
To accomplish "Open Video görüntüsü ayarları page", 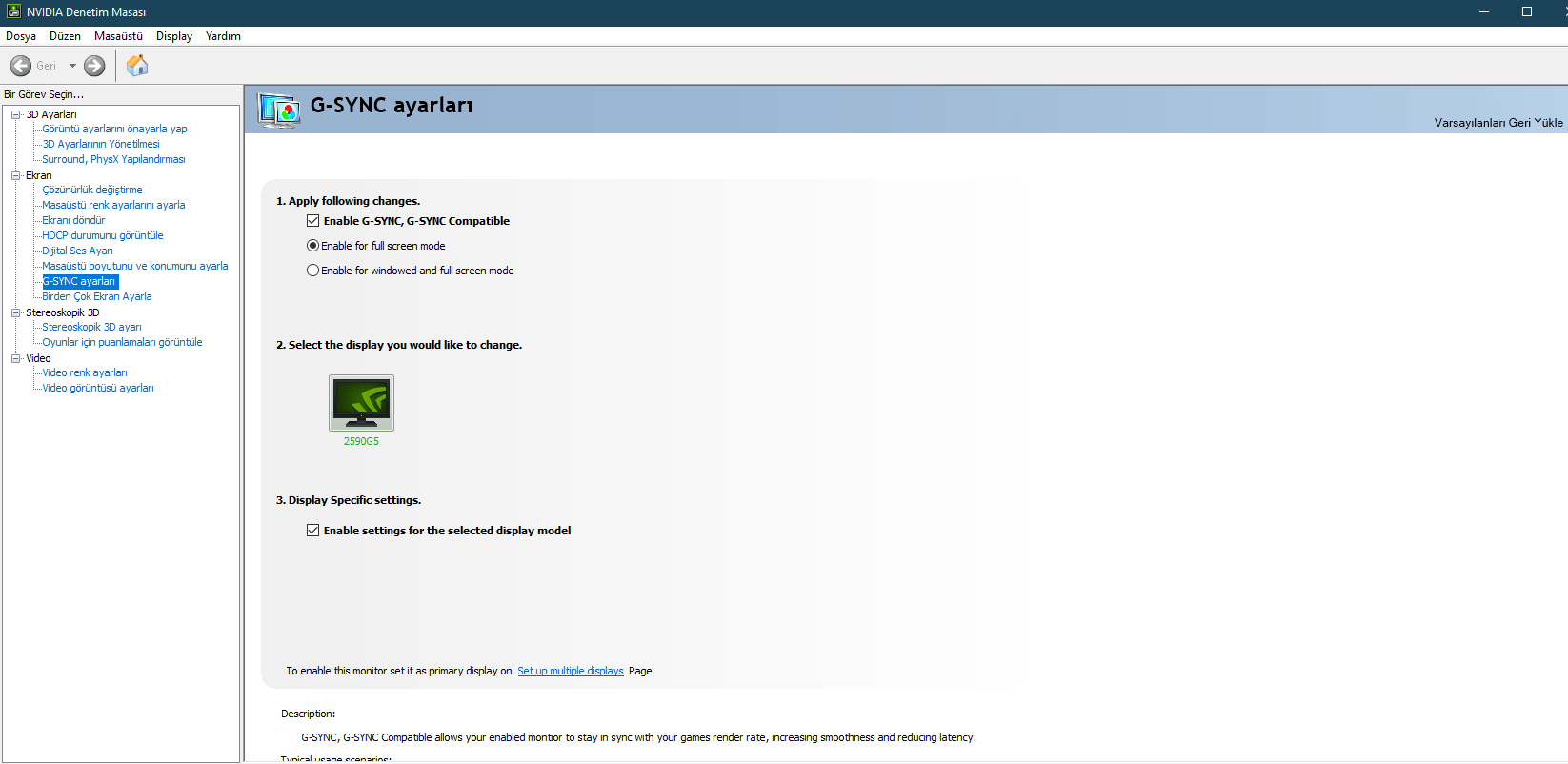I will pos(98,388).
